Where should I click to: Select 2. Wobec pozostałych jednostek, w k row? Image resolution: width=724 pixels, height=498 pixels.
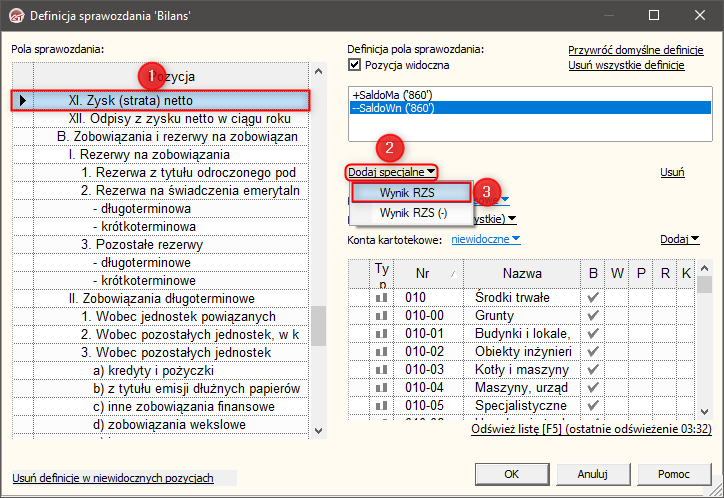(x=160, y=335)
